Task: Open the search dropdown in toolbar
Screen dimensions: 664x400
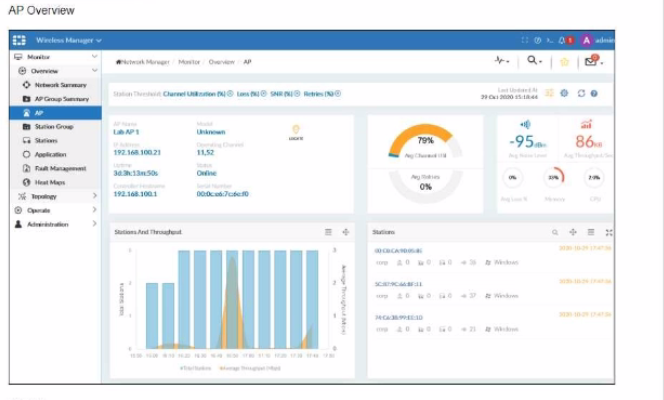Action: click(536, 61)
